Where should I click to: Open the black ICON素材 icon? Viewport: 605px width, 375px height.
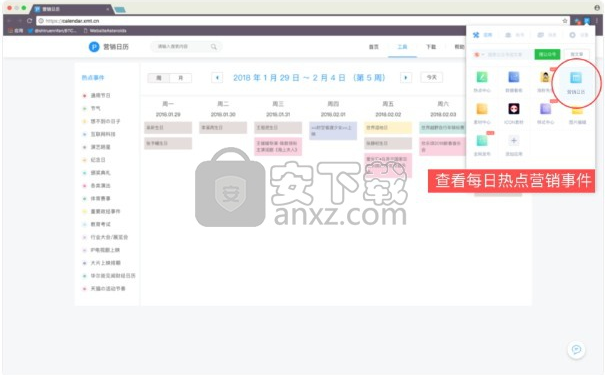(514, 109)
